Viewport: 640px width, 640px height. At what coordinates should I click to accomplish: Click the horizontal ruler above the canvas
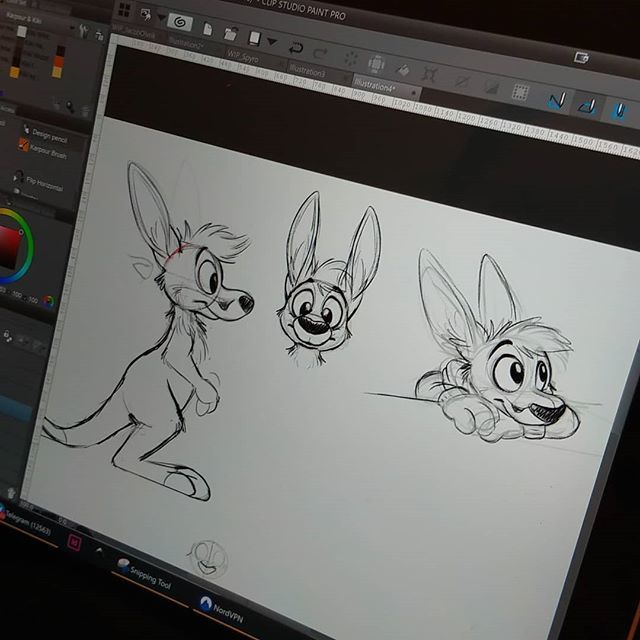[x=376, y=97]
